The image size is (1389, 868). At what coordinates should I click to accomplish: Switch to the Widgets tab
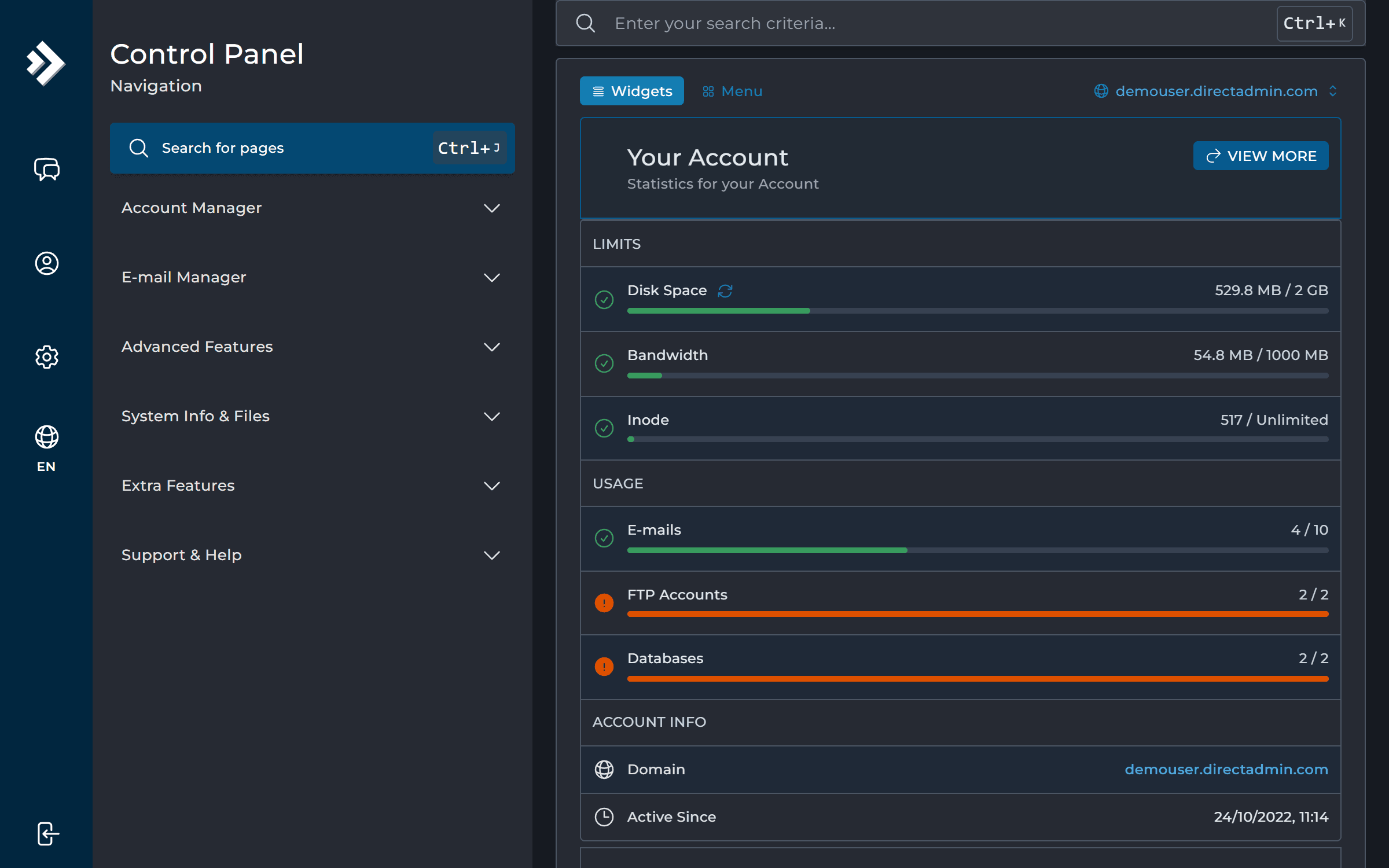pyautogui.click(x=632, y=91)
